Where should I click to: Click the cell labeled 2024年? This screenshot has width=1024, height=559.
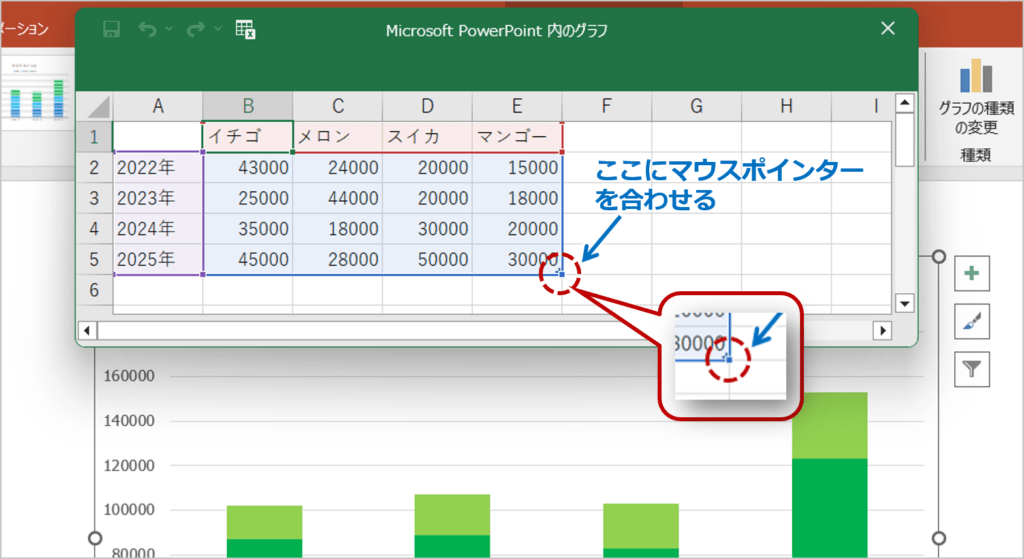(157, 229)
